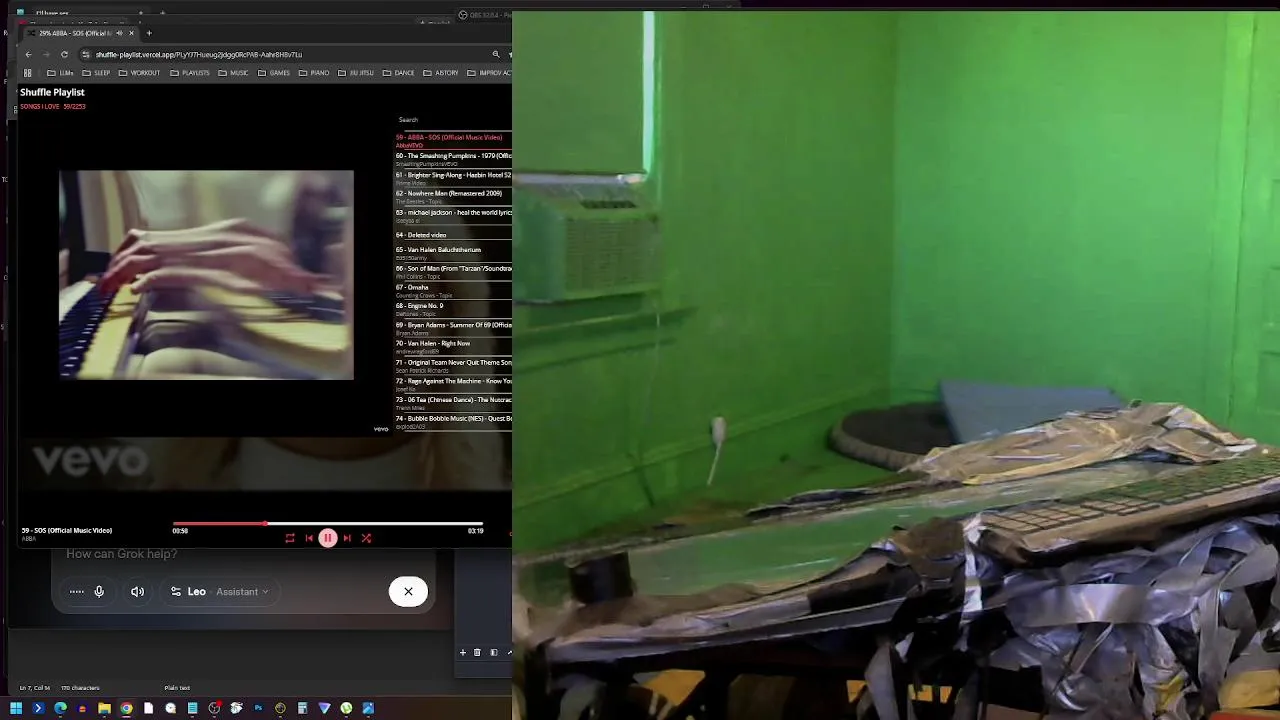Click the trash delete icon in right panel
Image resolution: width=1280 pixels, height=720 pixels.
point(477,652)
